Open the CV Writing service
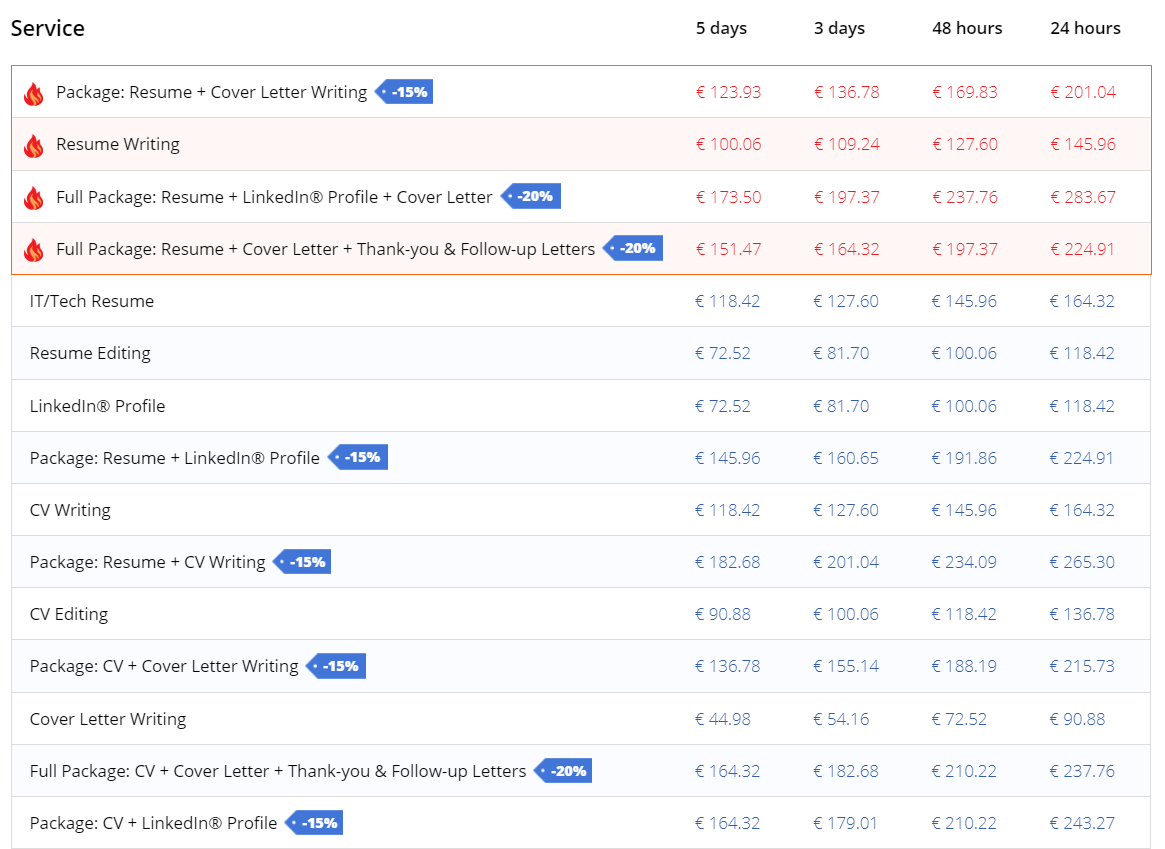This screenshot has width=1165, height=849. tap(70, 510)
